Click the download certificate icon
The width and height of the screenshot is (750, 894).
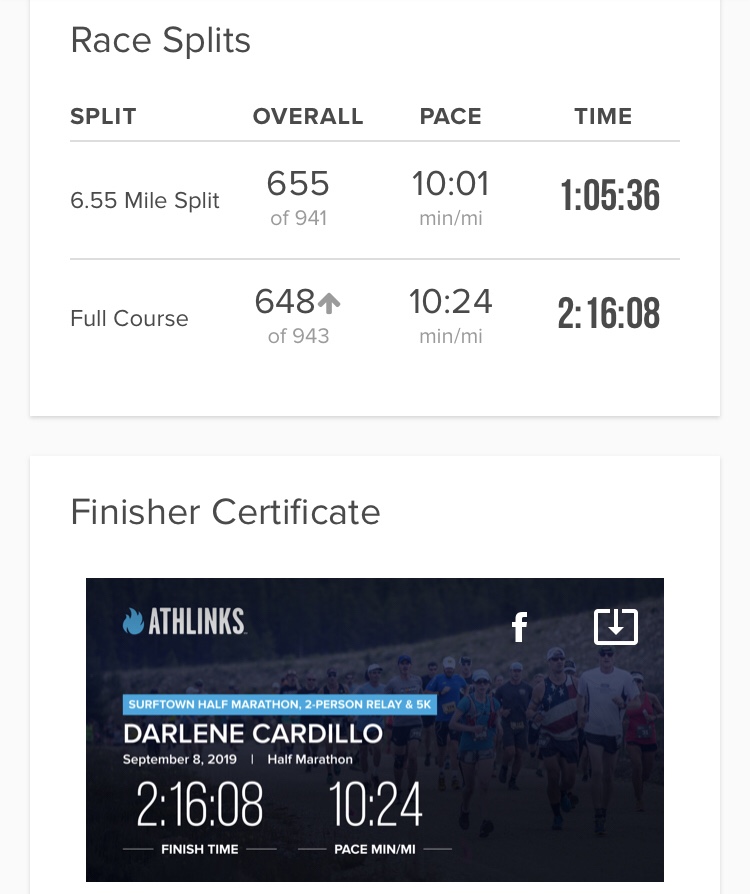click(616, 626)
